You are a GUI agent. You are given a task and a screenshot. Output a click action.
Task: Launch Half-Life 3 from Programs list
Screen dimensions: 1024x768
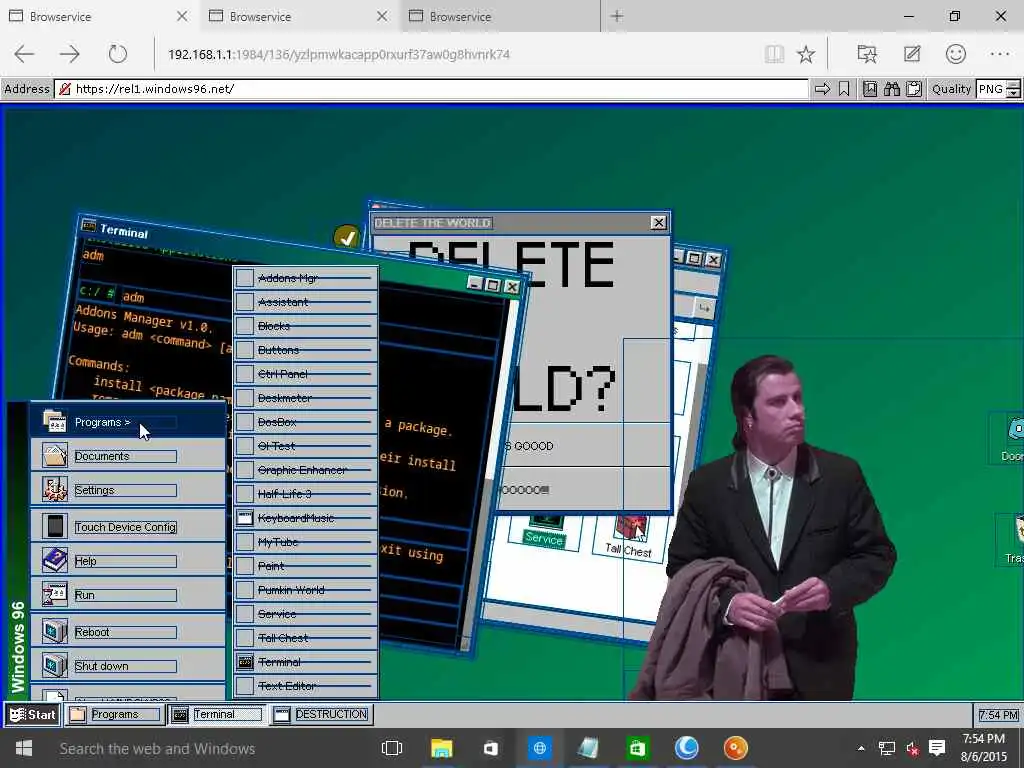[x=306, y=494]
